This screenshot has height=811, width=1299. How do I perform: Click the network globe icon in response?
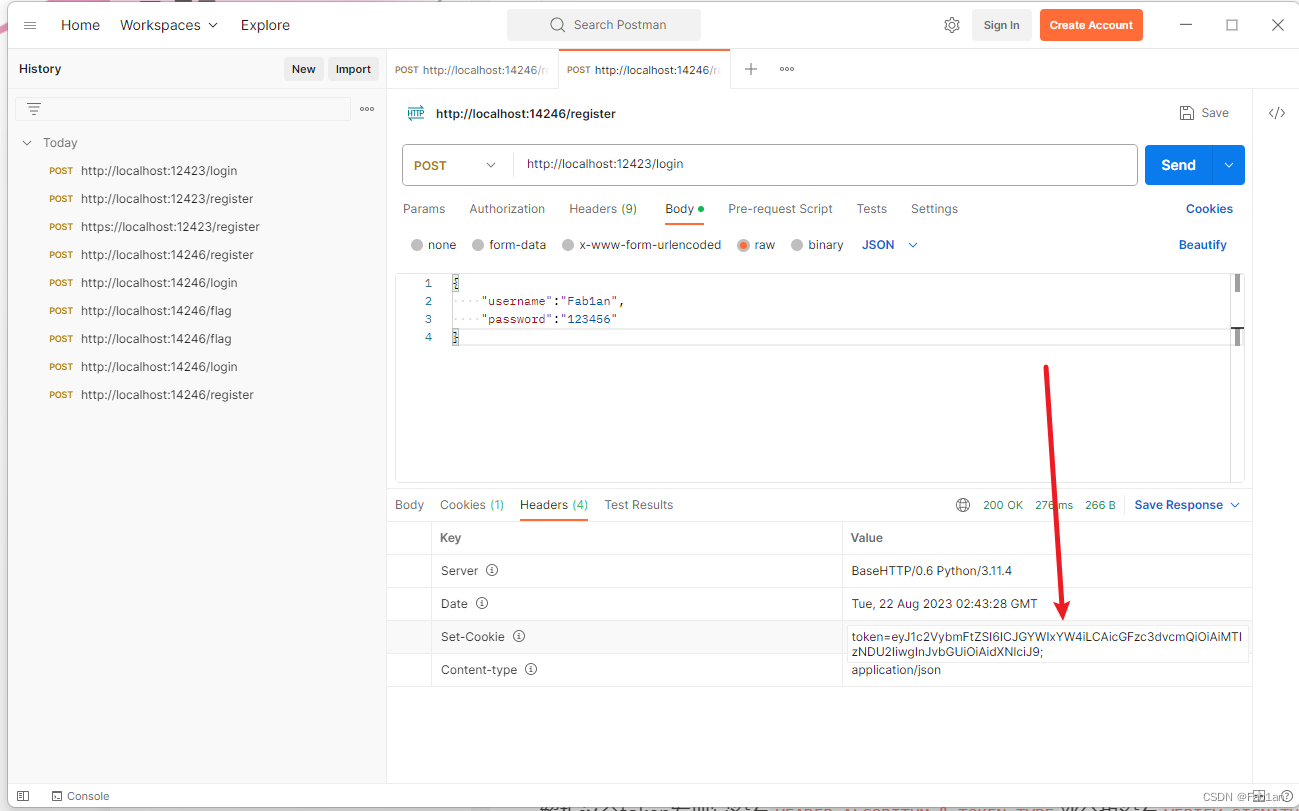(963, 505)
